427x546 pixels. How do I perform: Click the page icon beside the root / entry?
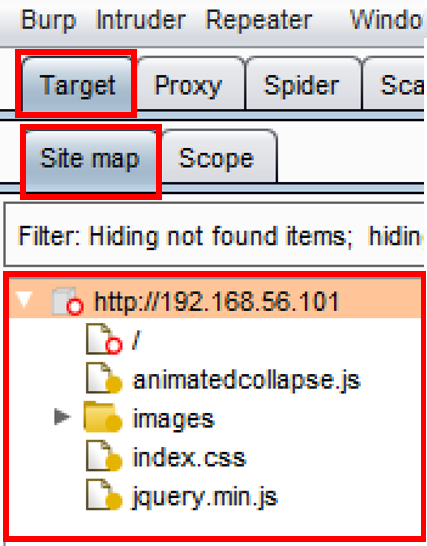[104, 339]
